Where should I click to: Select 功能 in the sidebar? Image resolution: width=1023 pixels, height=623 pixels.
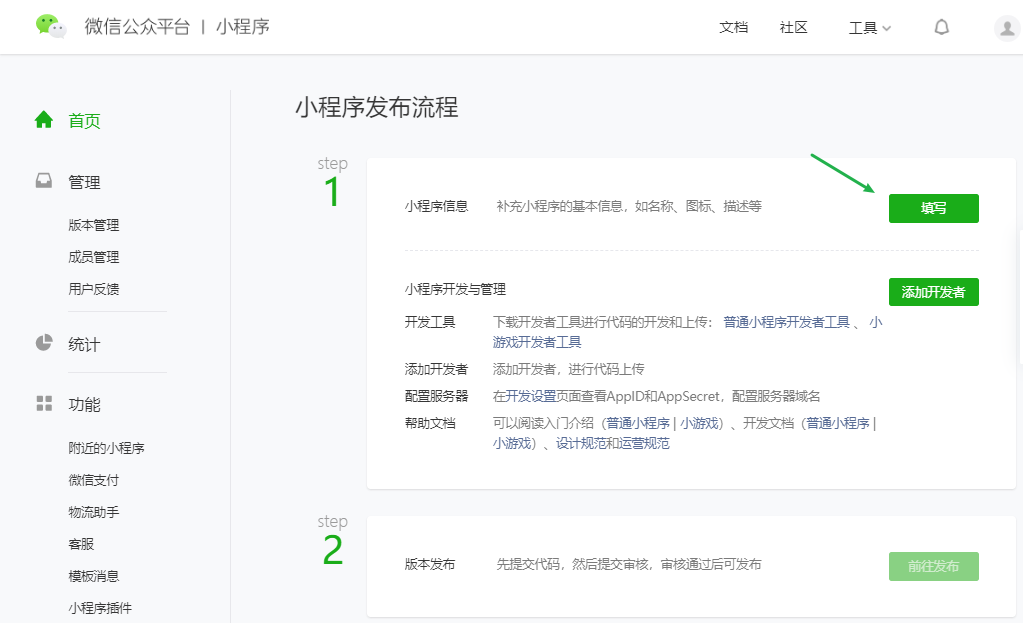click(84, 404)
